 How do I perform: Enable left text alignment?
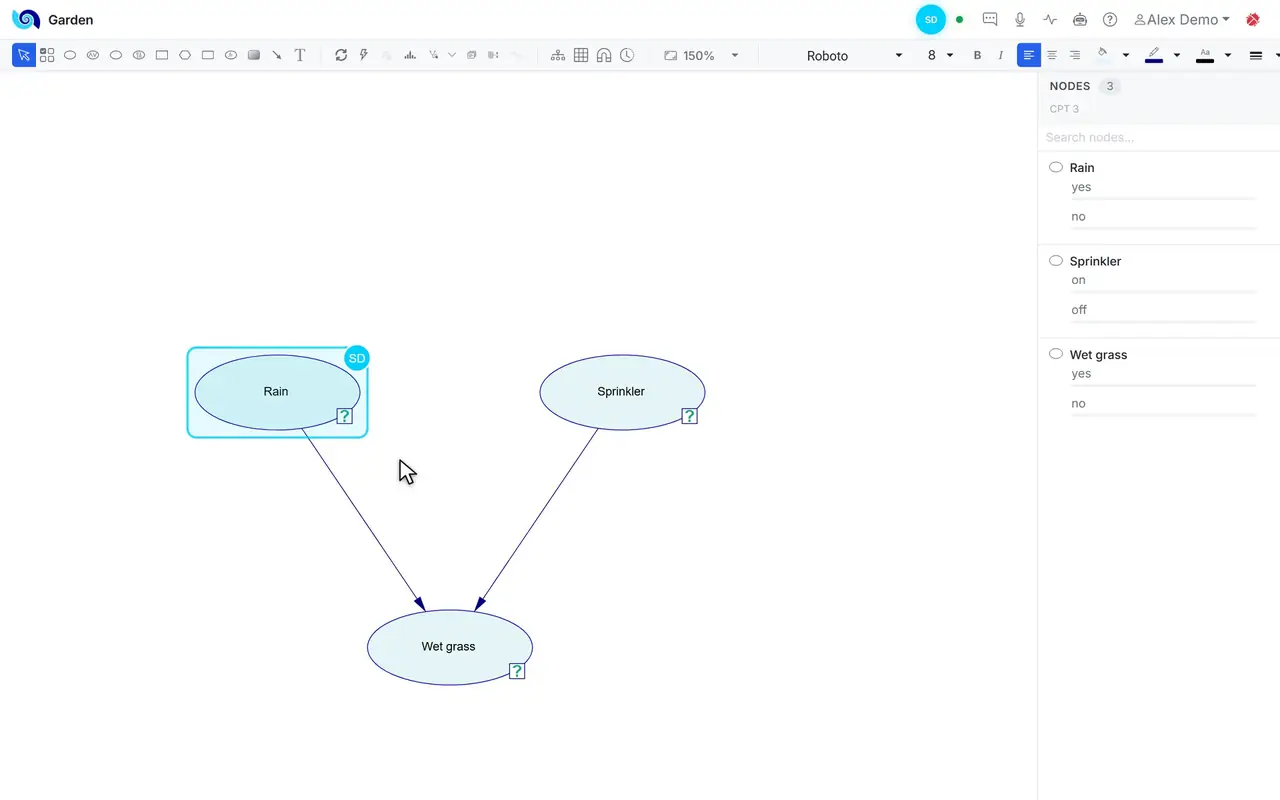[x=1028, y=55]
